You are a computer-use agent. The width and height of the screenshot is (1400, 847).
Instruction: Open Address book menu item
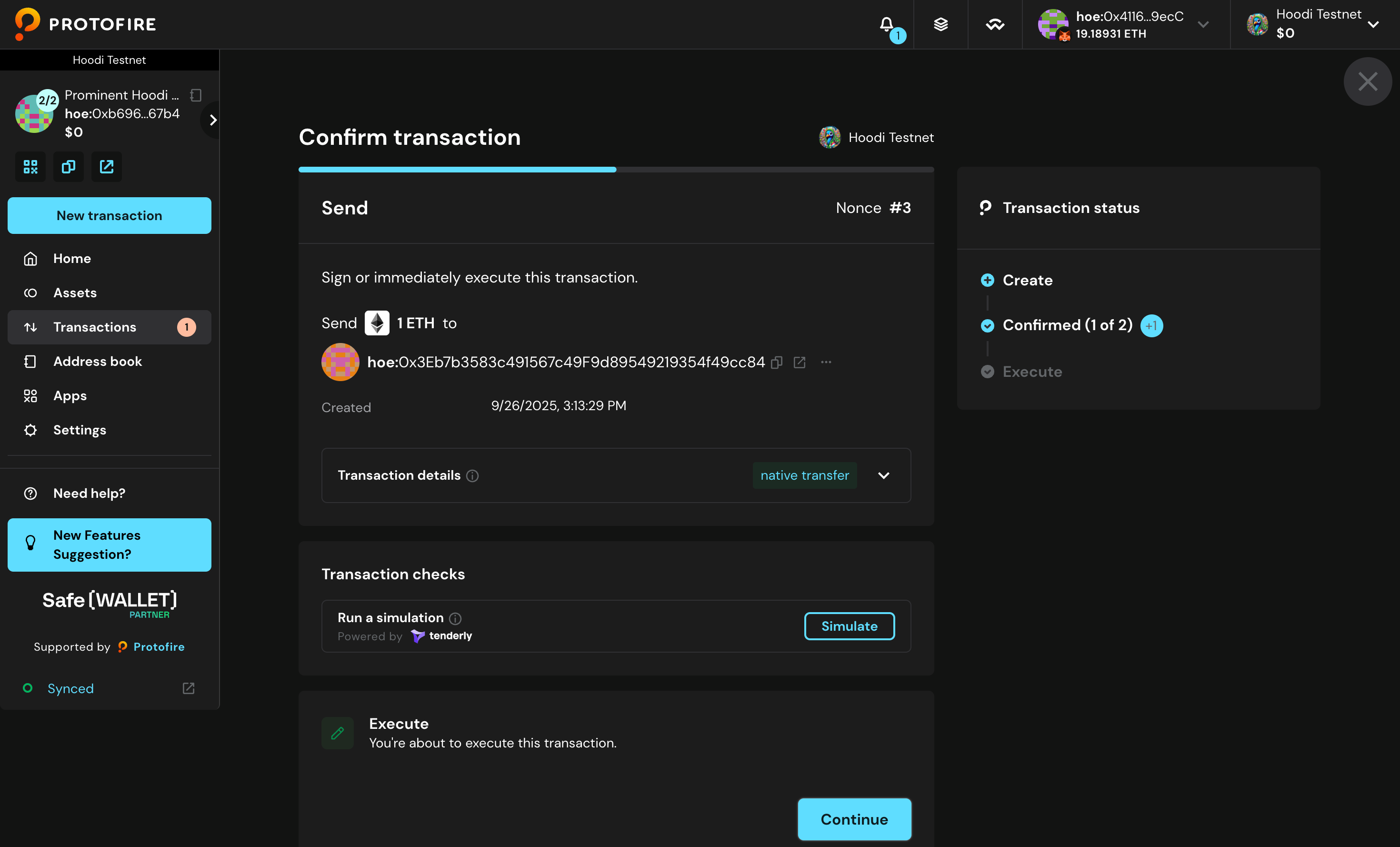click(97, 362)
